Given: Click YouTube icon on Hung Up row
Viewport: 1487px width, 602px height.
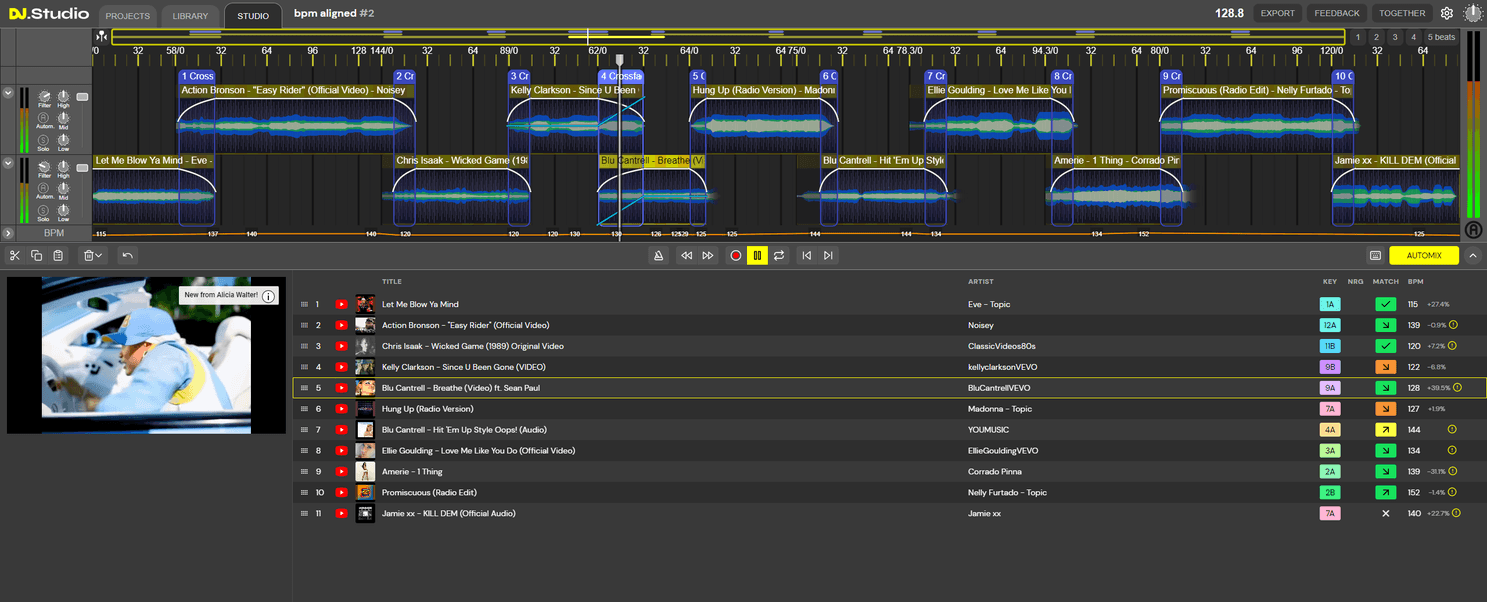Looking at the screenshot, I should click(341, 409).
